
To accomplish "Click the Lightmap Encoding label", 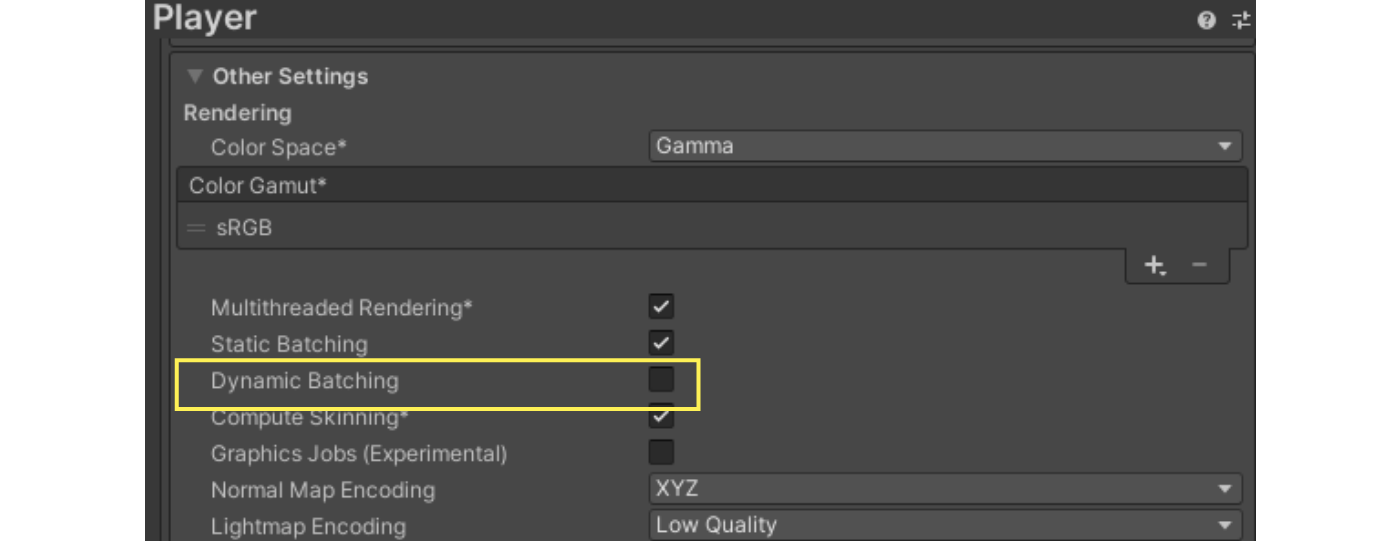I will tap(308, 526).
